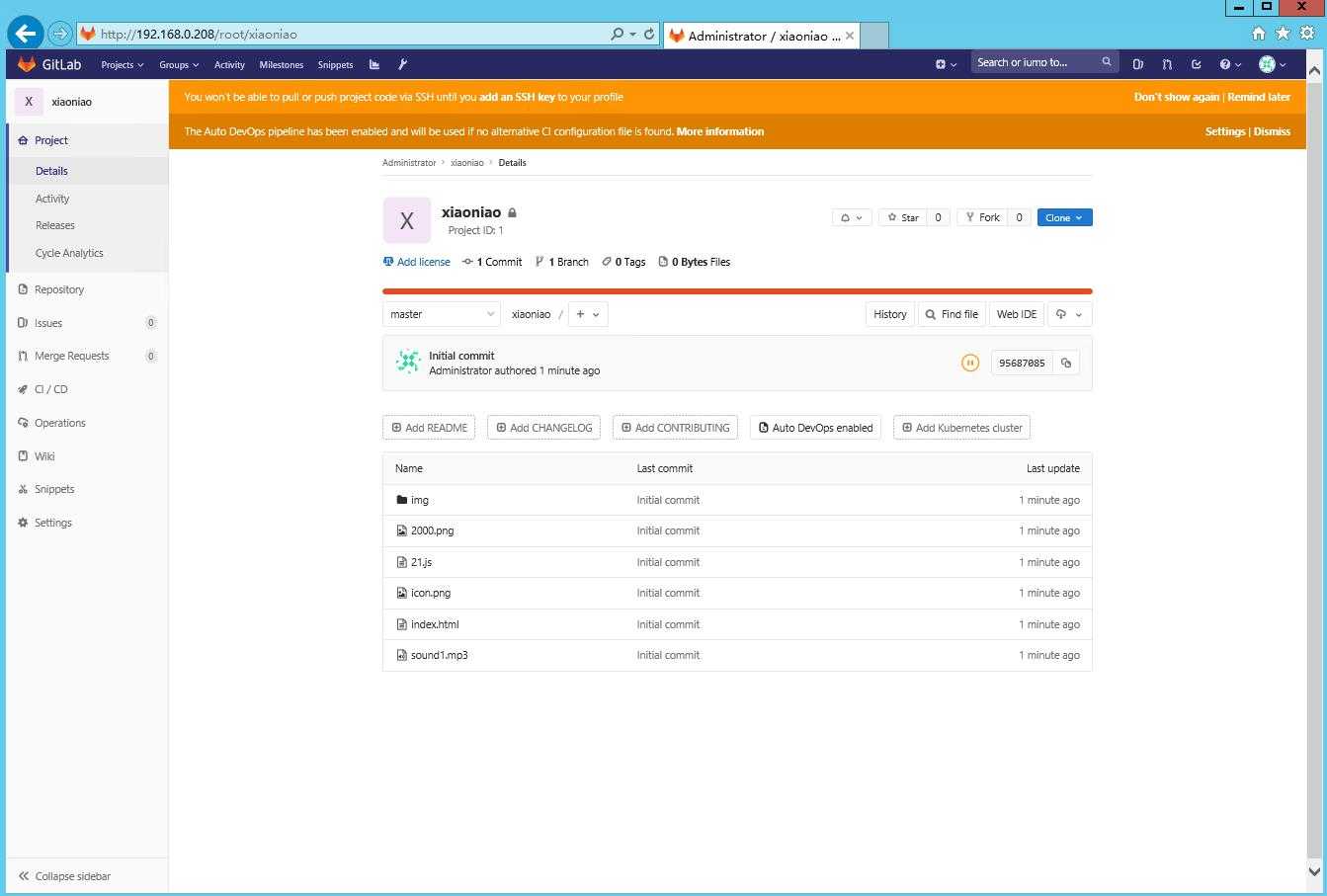Click the Add Kubernetes cluster button
Viewport: 1327px width, 896px height.
(961, 428)
